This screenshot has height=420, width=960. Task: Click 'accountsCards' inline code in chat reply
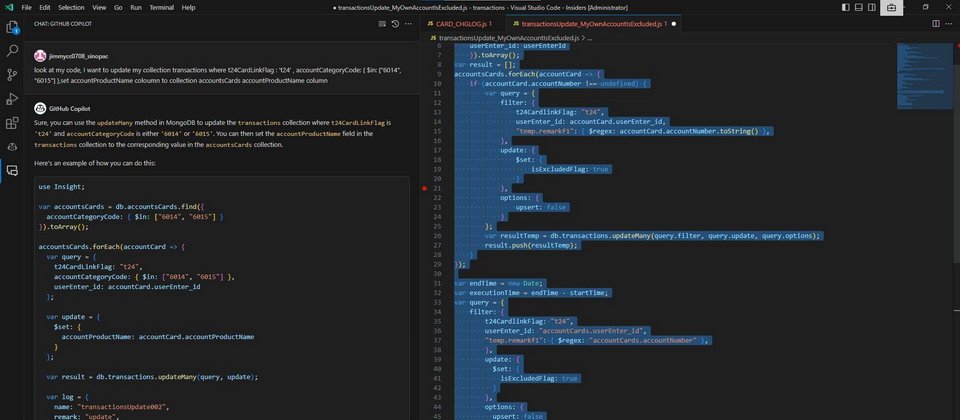click(228, 145)
